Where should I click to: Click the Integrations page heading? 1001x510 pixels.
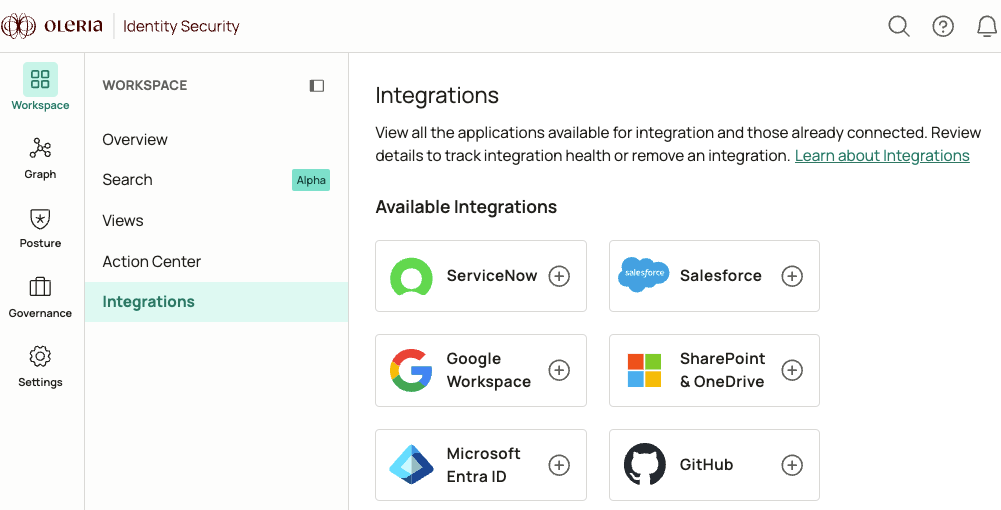coord(437,96)
